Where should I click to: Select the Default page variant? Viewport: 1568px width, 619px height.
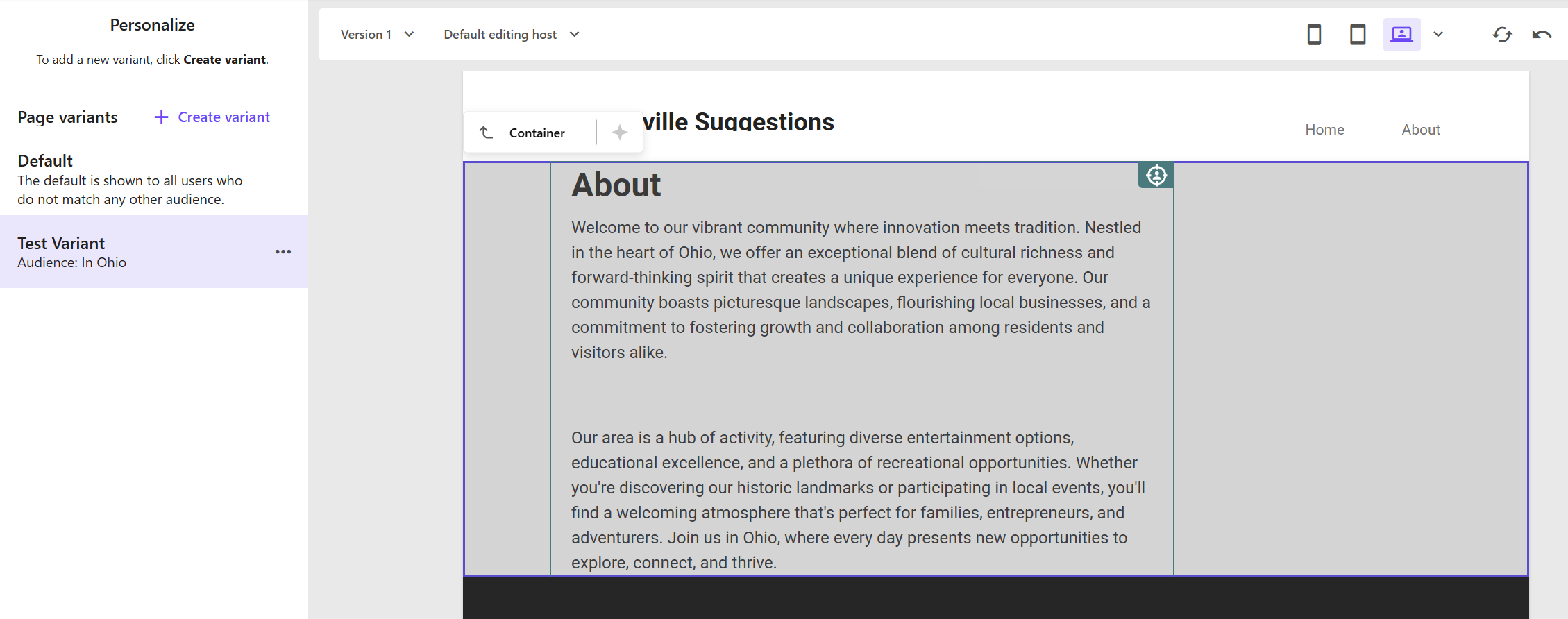154,180
